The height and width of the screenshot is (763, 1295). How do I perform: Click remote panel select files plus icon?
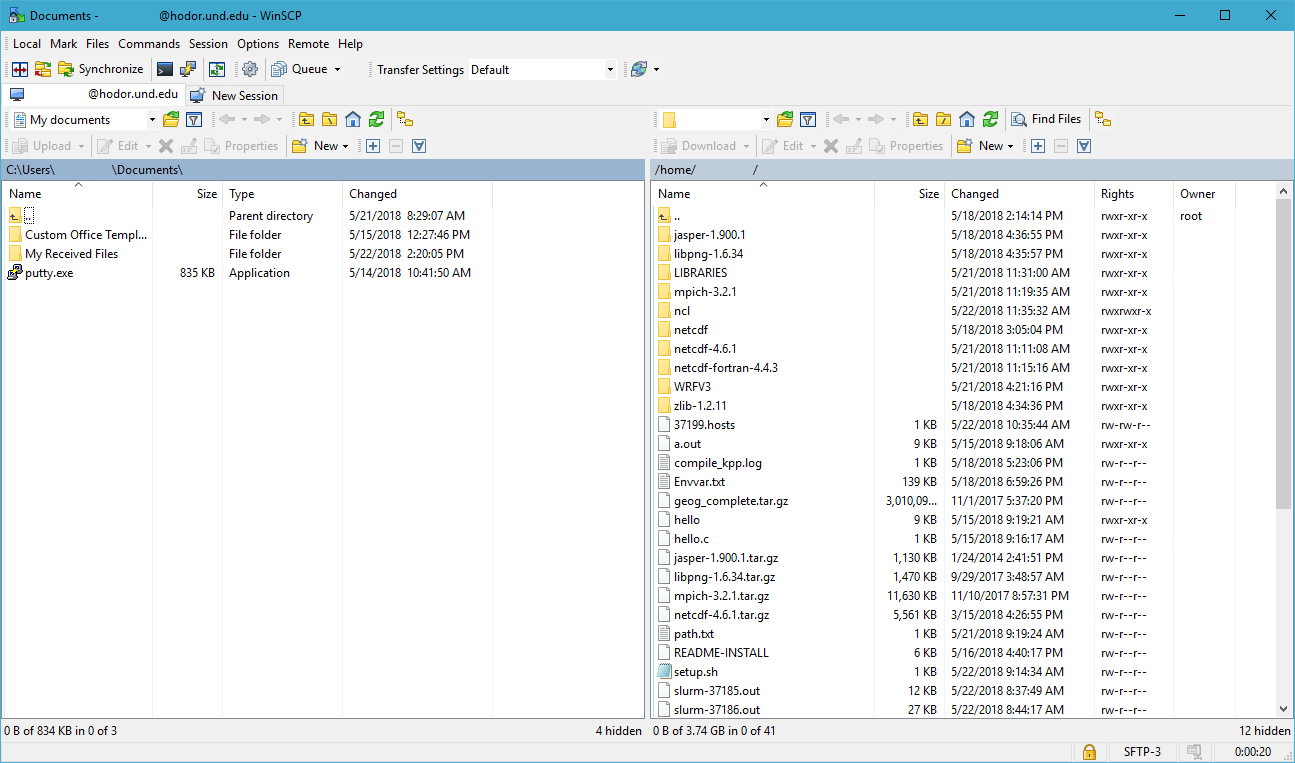[1038, 146]
